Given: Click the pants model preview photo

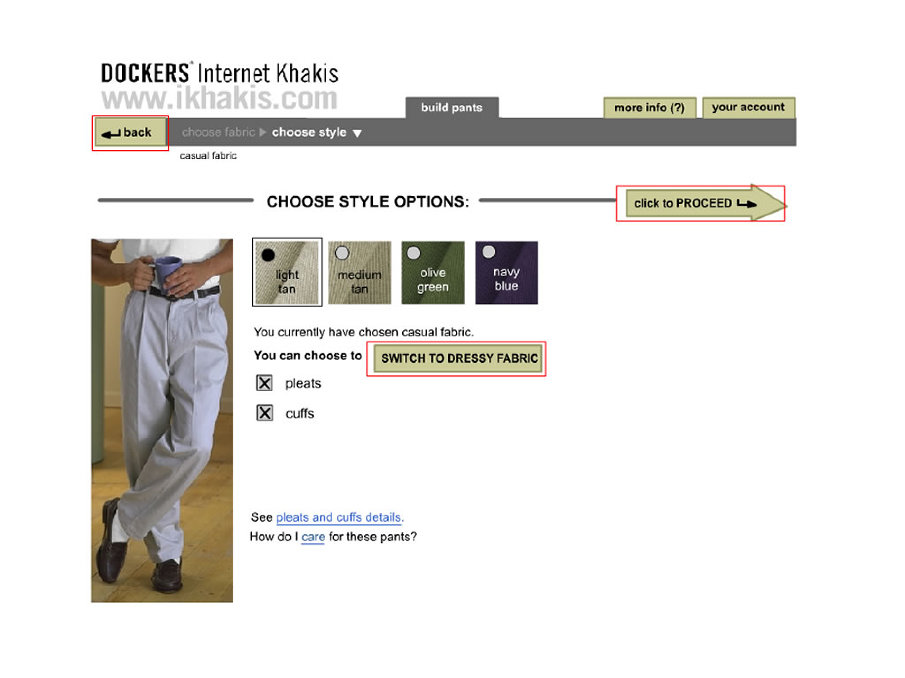Looking at the screenshot, I should coord(162,421).
